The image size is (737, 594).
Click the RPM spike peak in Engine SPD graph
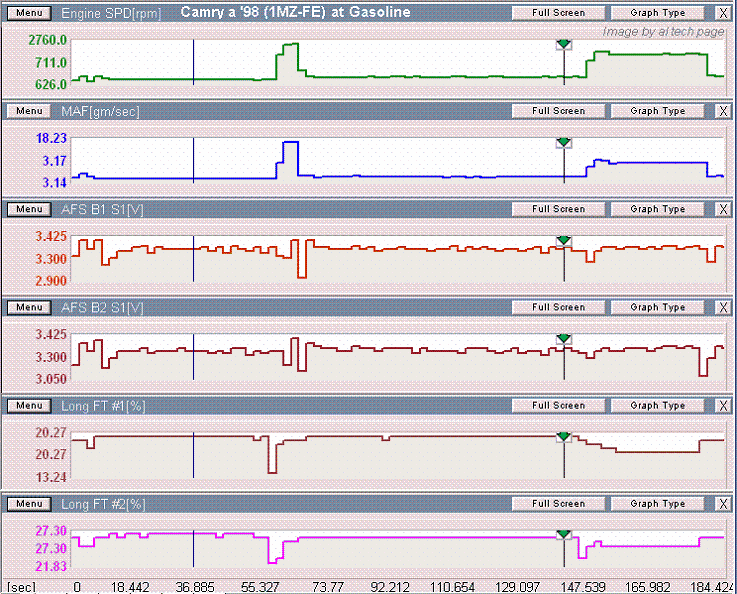pyautogui.click(x=290, y=45)
